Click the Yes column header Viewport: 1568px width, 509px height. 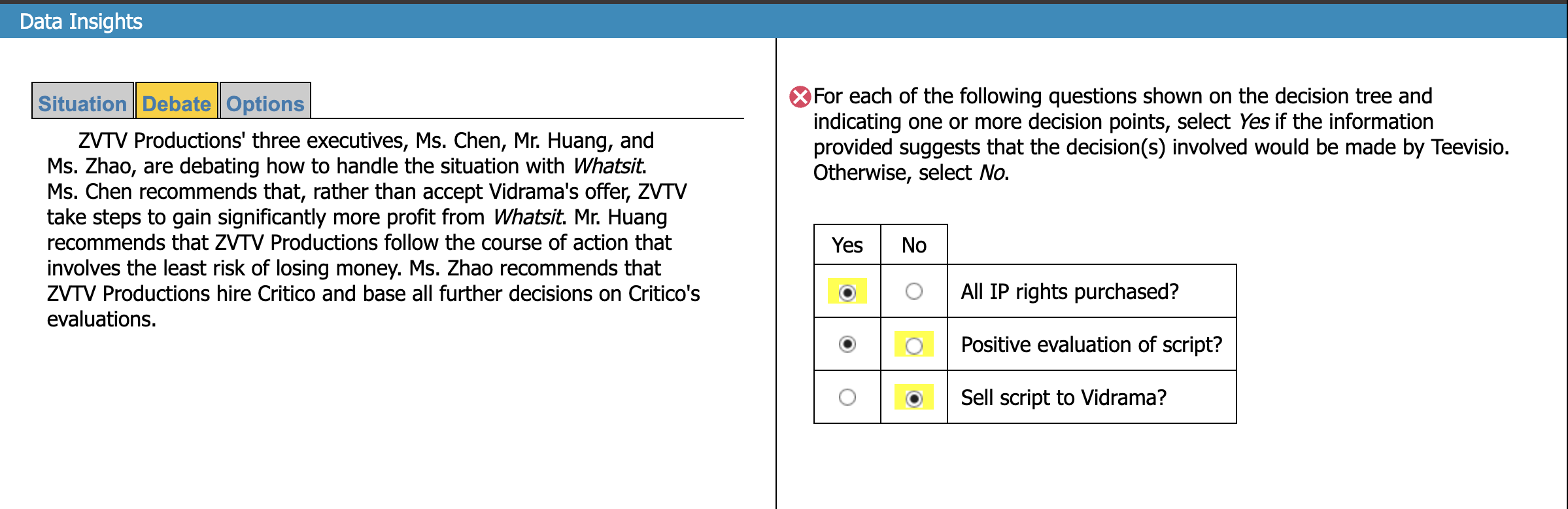[x=847, y=245]
